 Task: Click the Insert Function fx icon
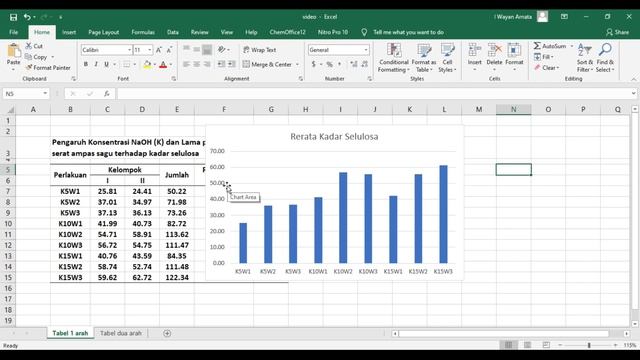point(107,94)
